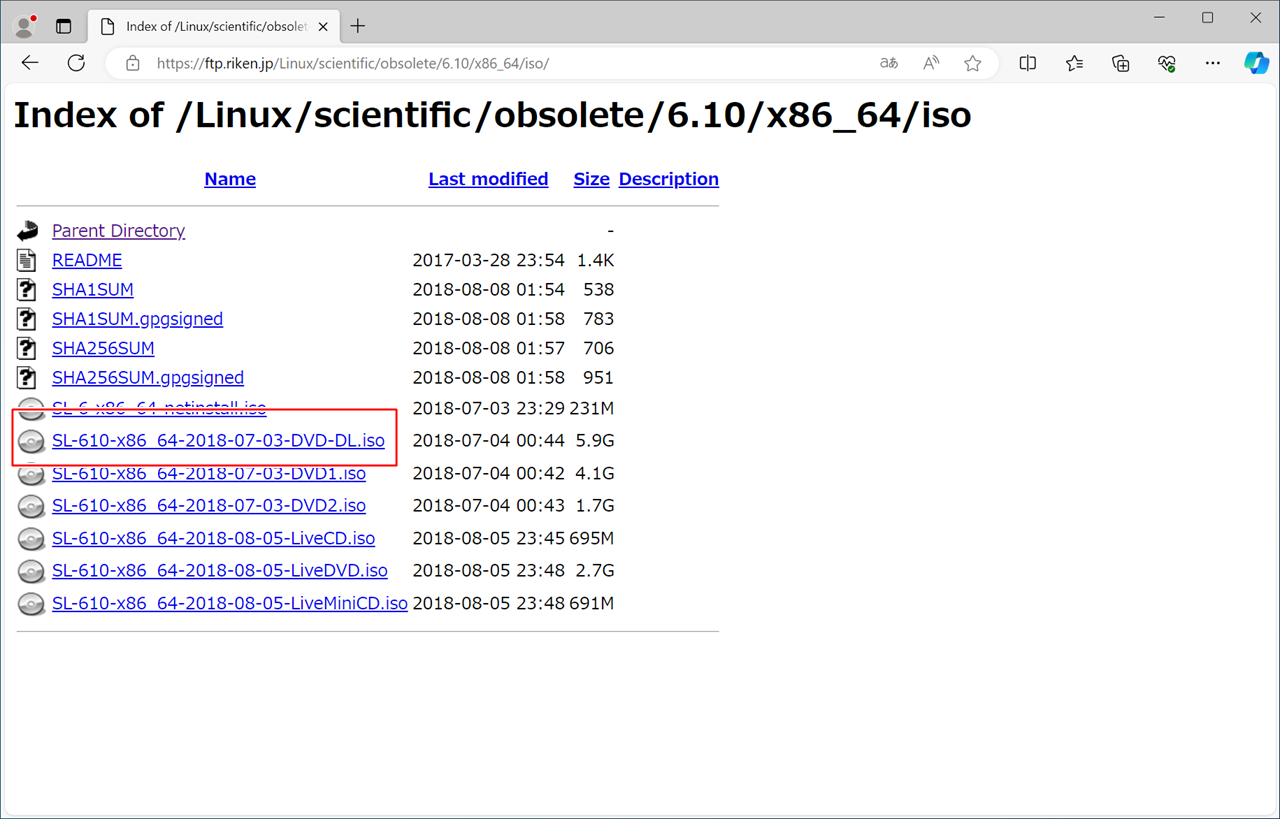
Task: Open split screen view icon
Action: tap(1027, 63)
